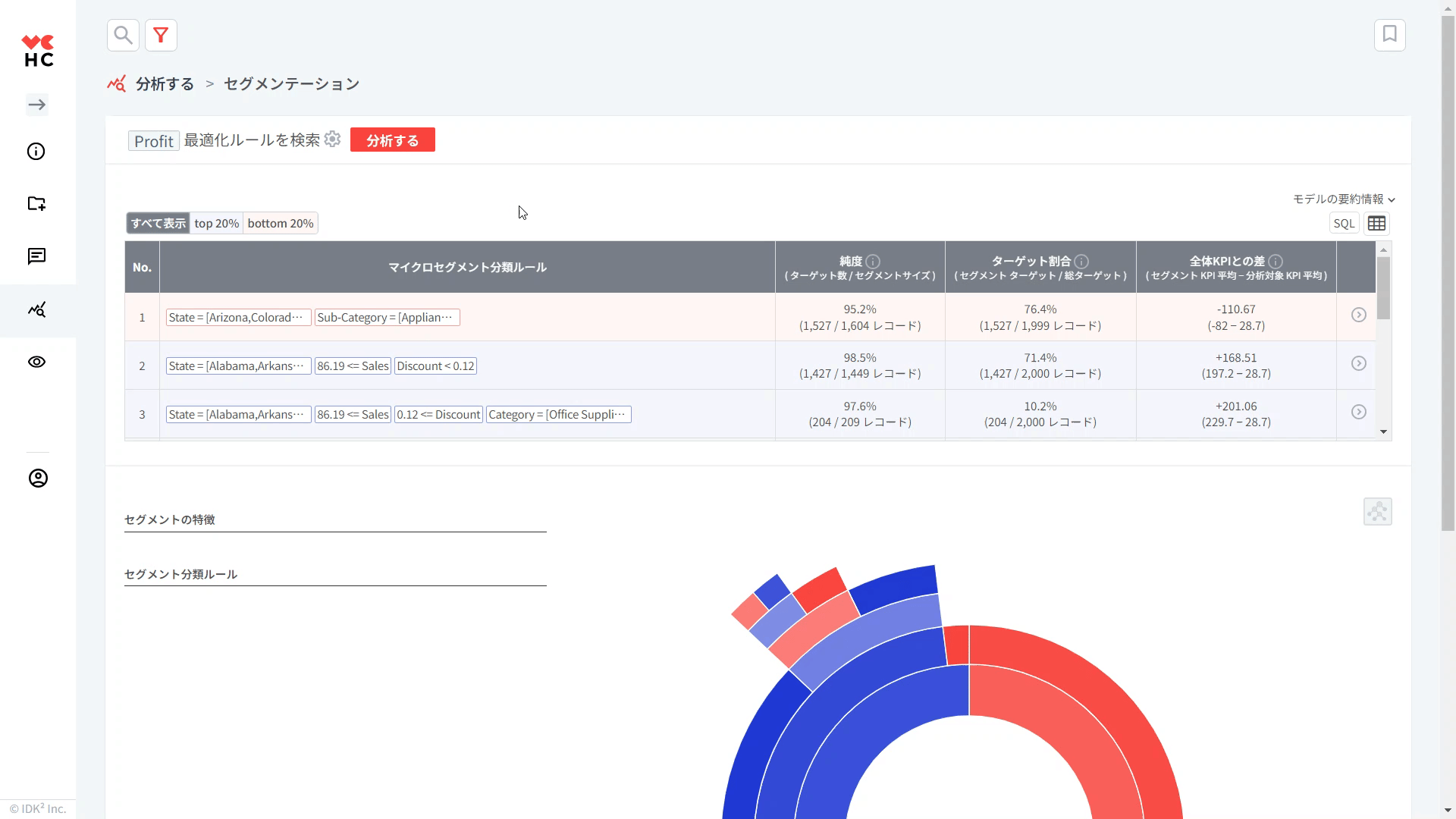Image resolution: width=1456 pixels, height=819 pixels.
Task: Expand モデルの要約情報 dropdown
Action: tap(1343, 199)
